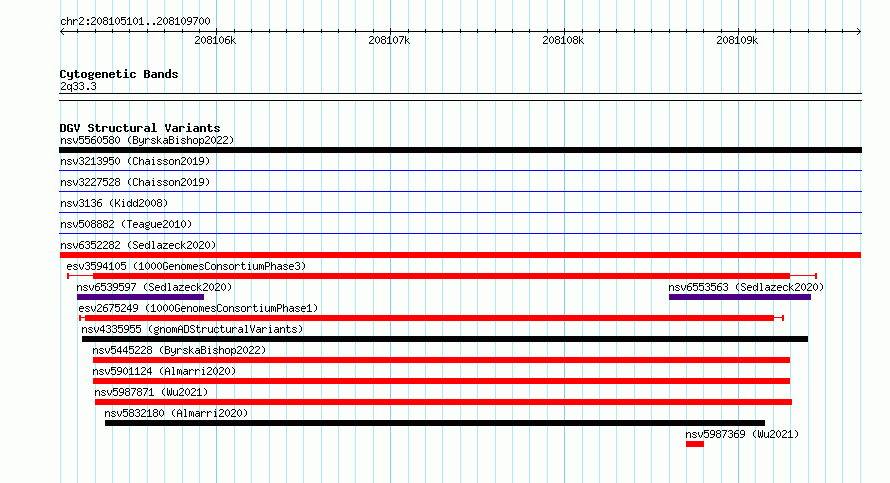The height and width of the screenshot is (483, 890).
Task: Click the nsv4335955 (gnomADStructuralVariants) label
Action: [192, 329]
